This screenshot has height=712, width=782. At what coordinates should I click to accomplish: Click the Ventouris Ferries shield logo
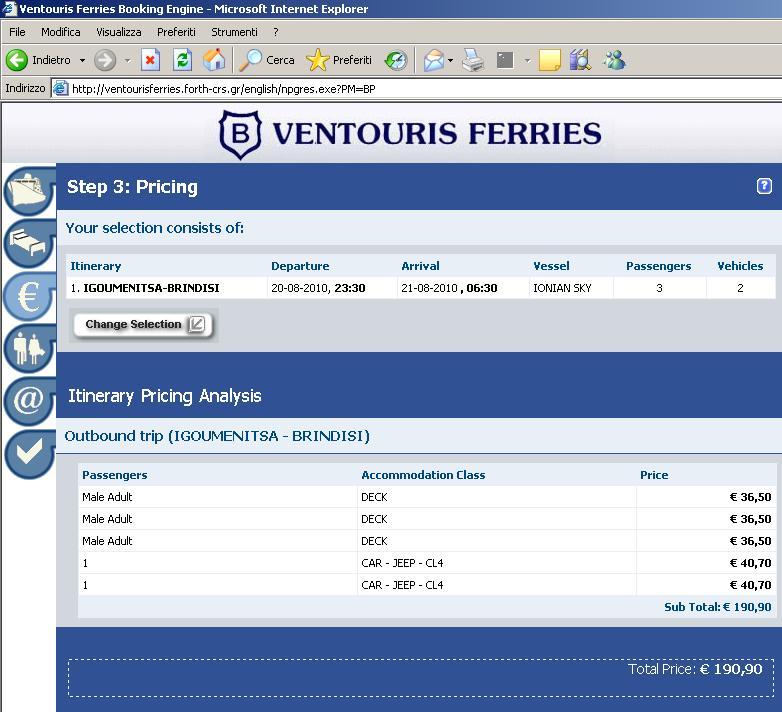point(240,135)
